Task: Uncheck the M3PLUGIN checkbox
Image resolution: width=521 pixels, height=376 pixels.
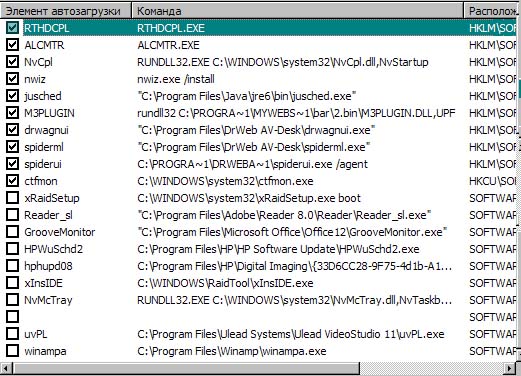Action: 12,113
